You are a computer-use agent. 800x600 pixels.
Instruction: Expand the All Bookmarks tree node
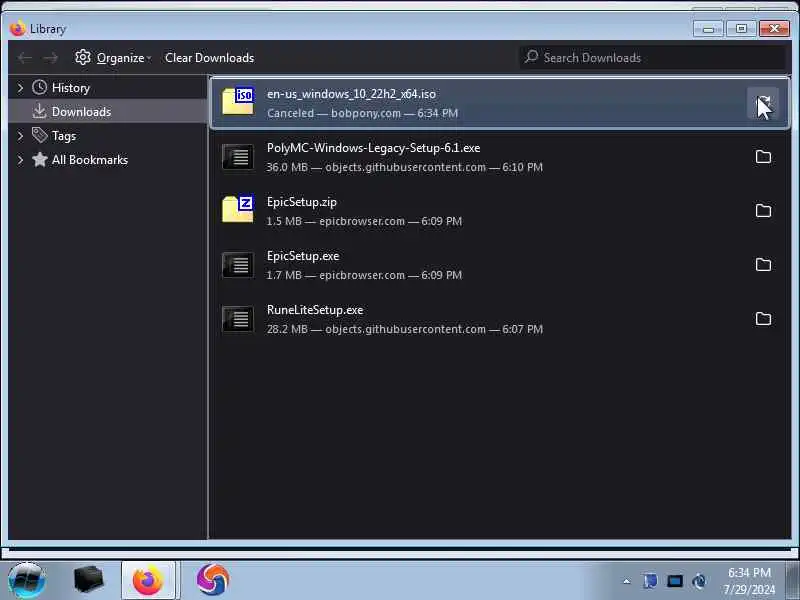coord(20,160)
